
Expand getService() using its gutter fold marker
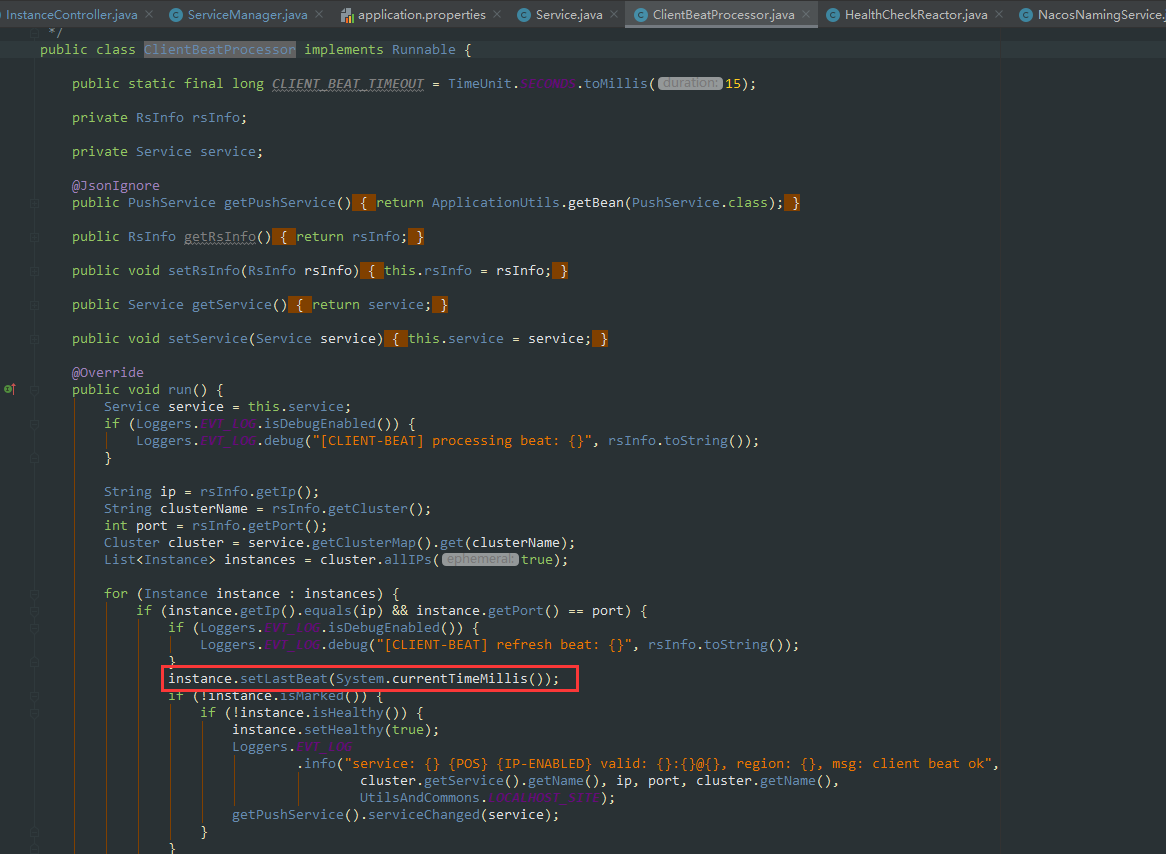click(x=34, y=305)
